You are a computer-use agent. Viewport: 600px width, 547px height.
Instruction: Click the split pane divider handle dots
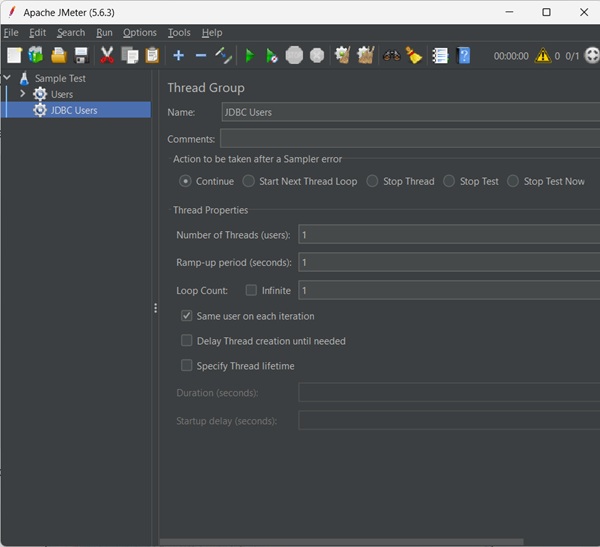click(x=155, y=308)
